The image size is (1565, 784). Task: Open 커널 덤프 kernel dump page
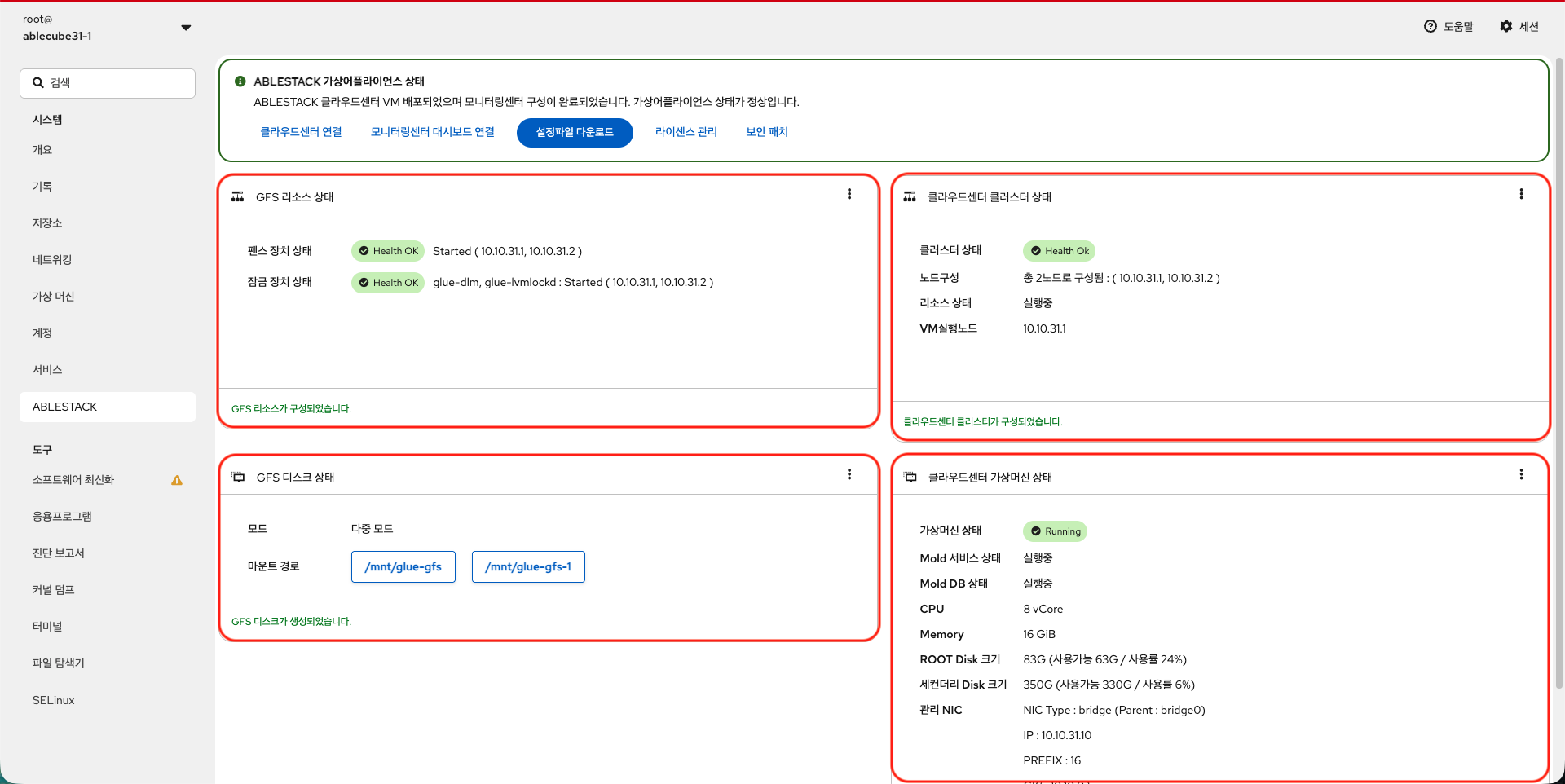coord(108,590)
